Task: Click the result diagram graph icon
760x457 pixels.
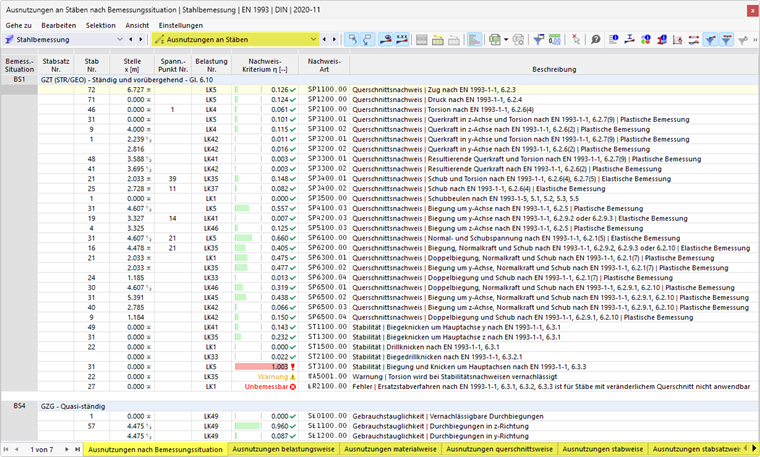Action: [x=678, y=40]
